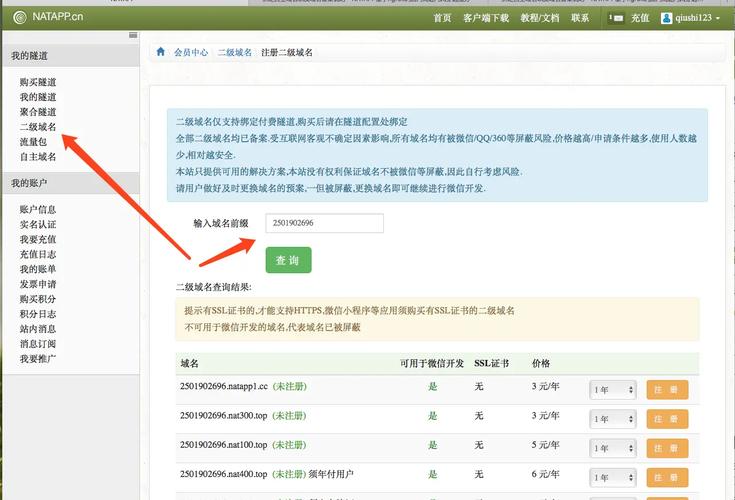Screen dimensions: 735x500
Task: Click the 6 元/年 price cell
Action: click(x=546, y=474)
